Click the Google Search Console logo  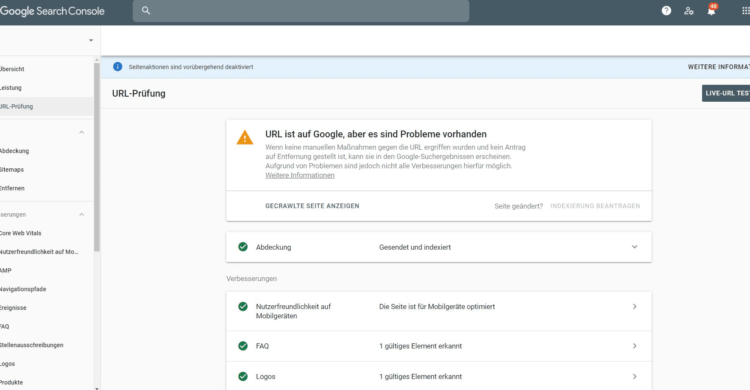coord(52,11)
